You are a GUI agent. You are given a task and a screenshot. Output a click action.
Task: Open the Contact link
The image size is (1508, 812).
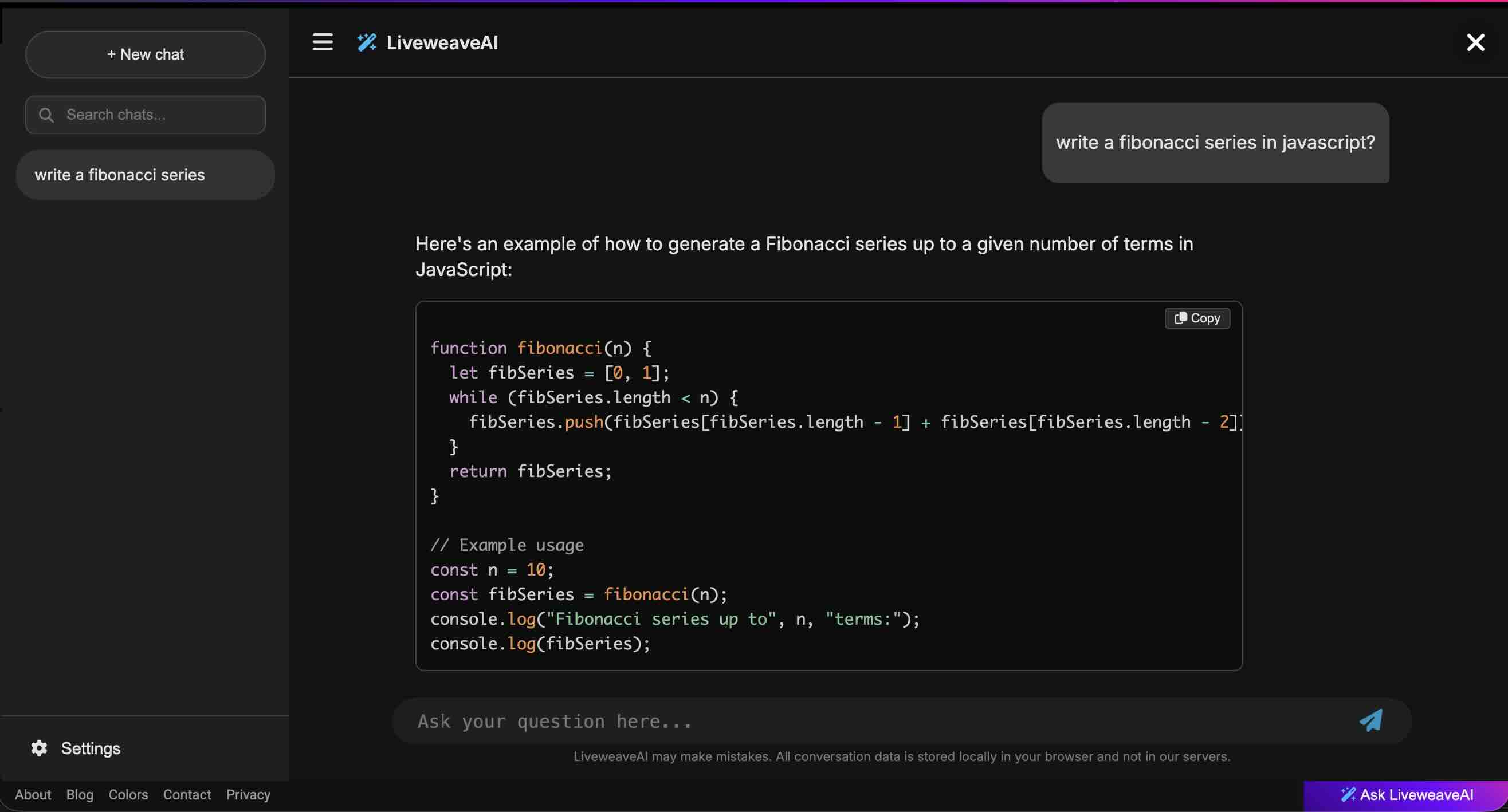click(187, 794)
